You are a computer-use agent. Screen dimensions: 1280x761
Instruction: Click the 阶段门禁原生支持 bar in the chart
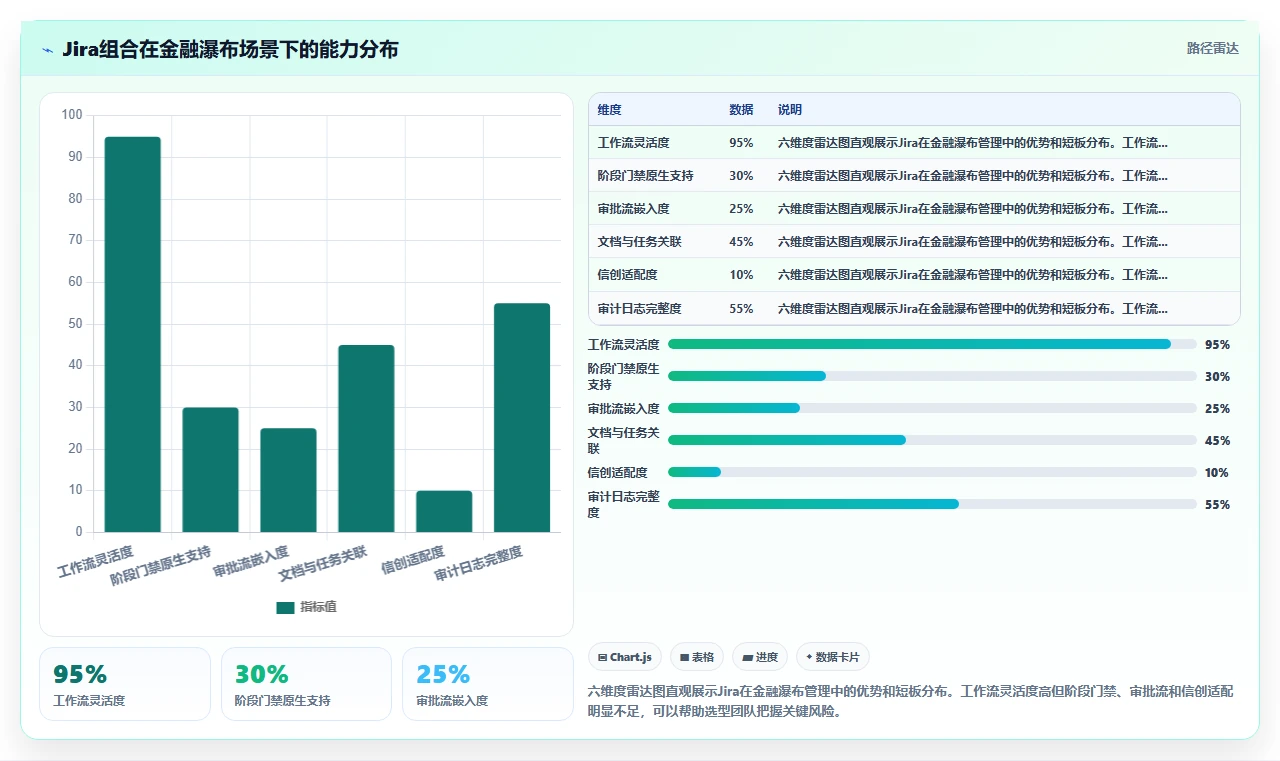pos(211,470)
